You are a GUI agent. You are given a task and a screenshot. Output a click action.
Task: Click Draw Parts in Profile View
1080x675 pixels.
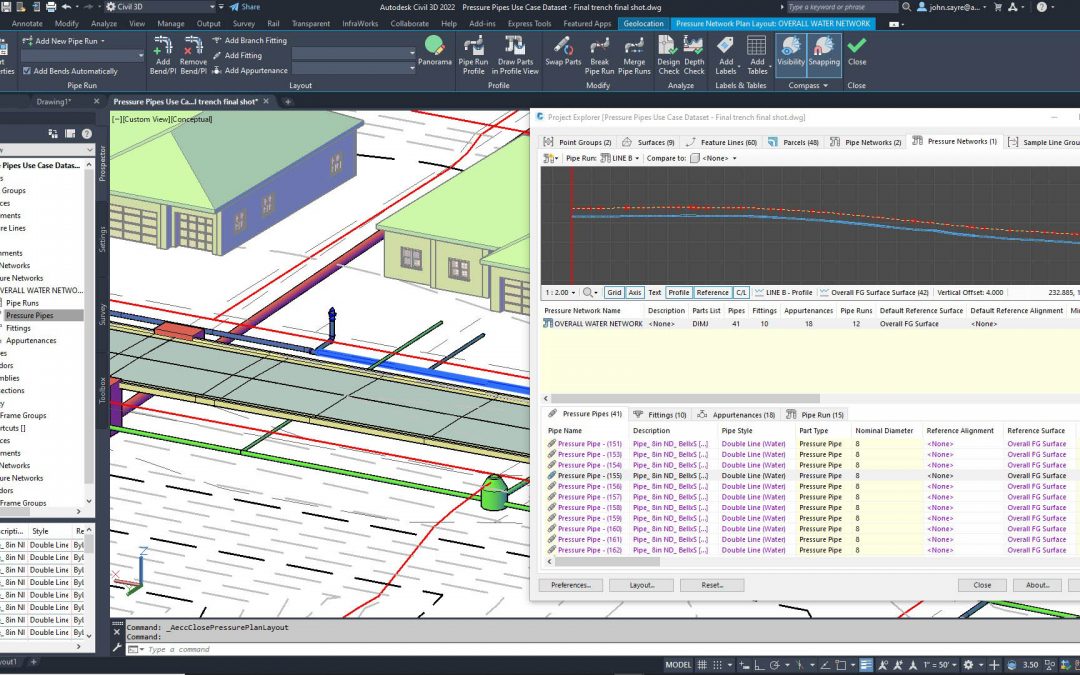point(515,55)
